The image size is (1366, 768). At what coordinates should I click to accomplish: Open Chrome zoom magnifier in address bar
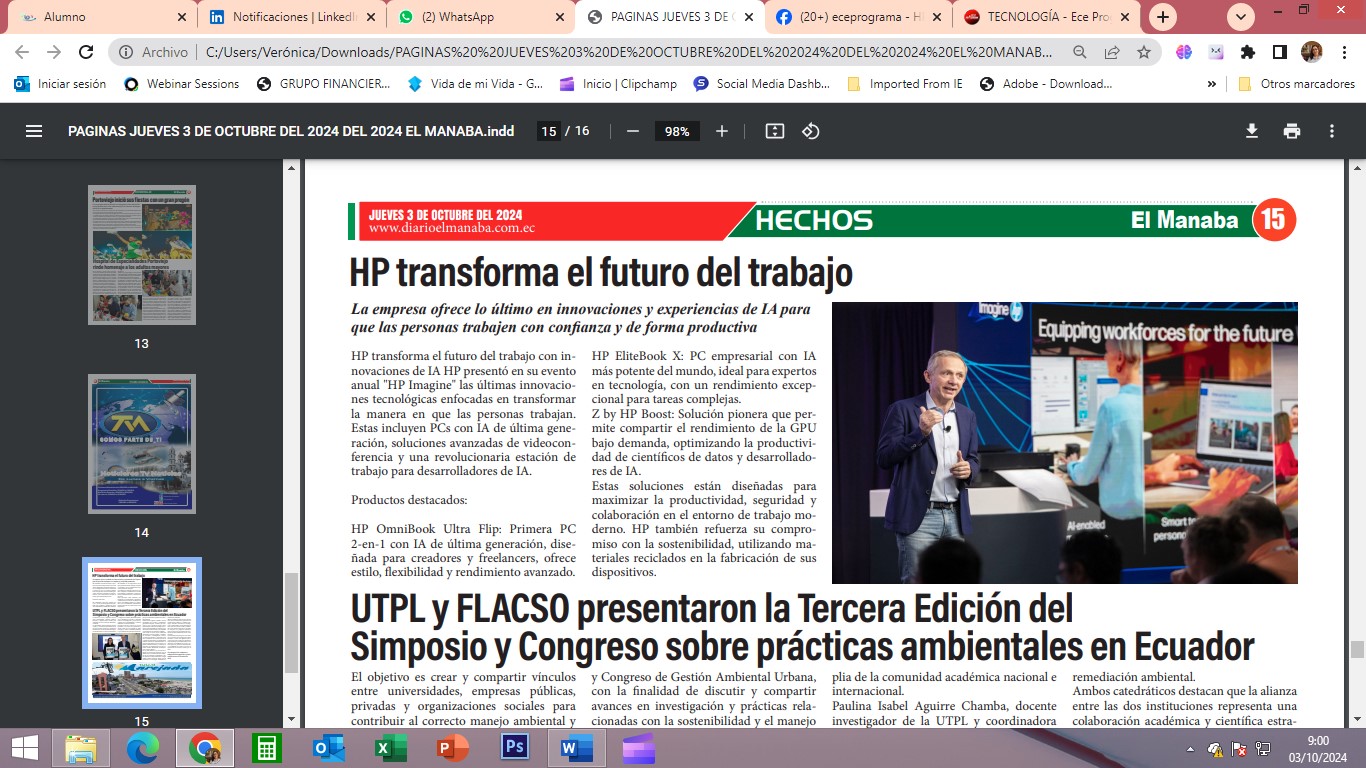pos(1080,52)
